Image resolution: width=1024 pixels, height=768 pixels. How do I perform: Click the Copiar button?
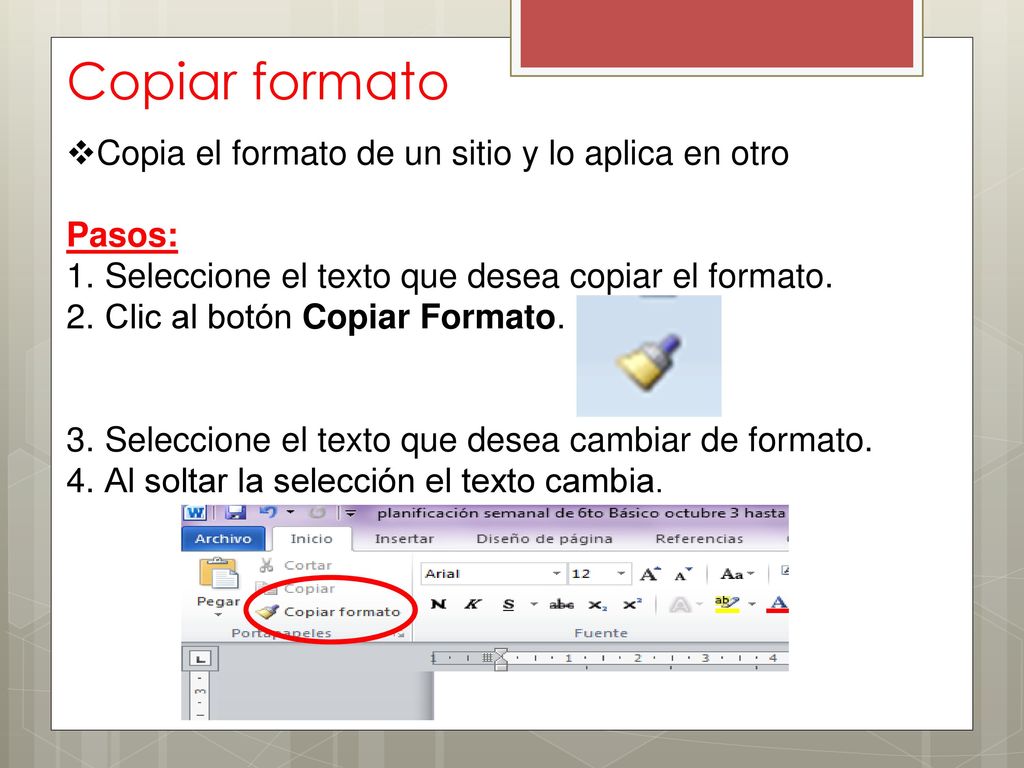coord(296,588)
